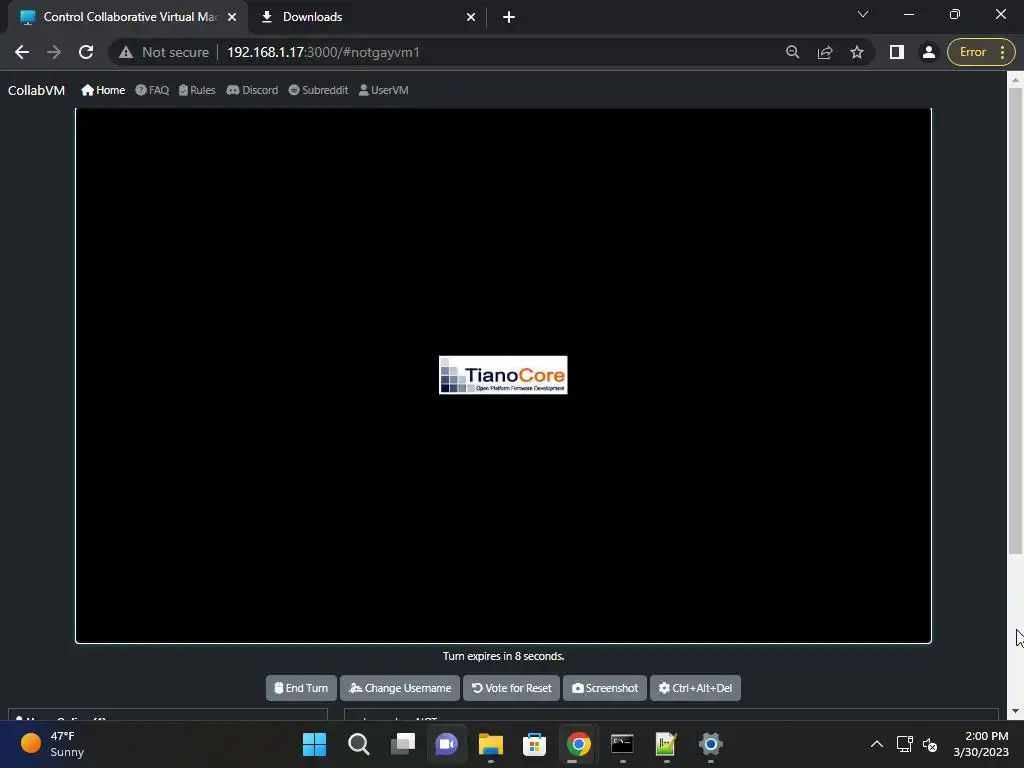Go to the Home nav link

tap(103, 90)
